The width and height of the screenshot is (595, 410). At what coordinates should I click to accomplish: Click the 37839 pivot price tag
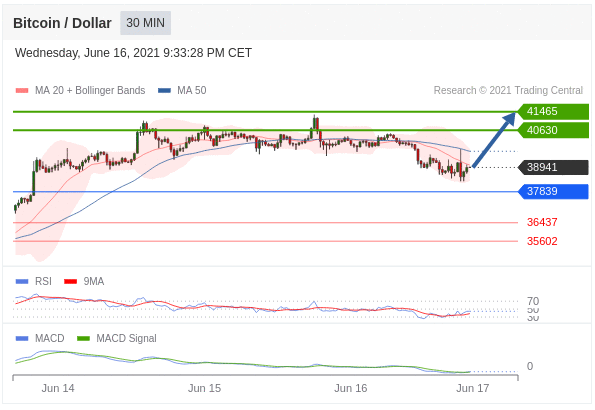(553, 191)
